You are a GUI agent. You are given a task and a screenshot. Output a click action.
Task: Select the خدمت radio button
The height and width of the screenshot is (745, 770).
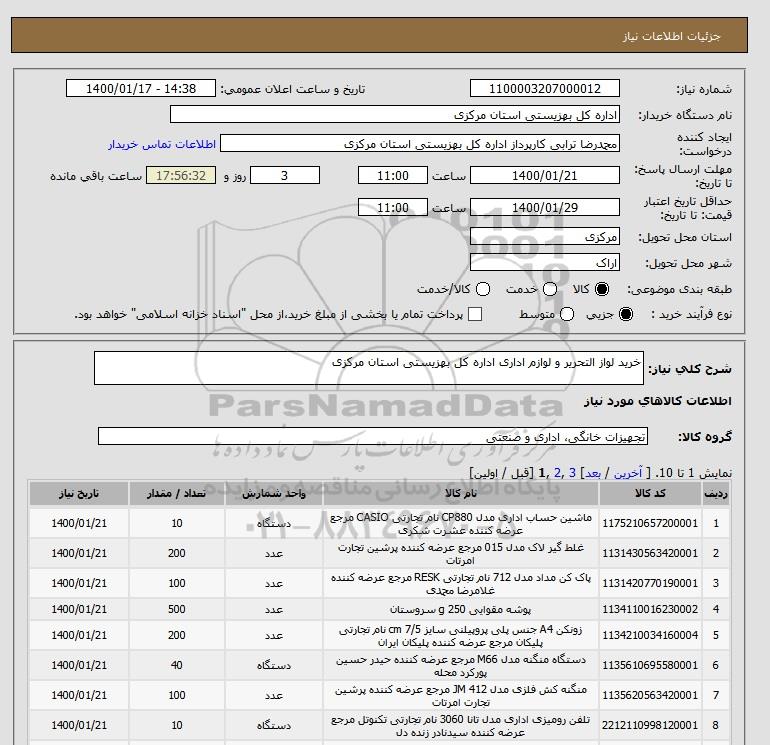[x=550, y=289]
